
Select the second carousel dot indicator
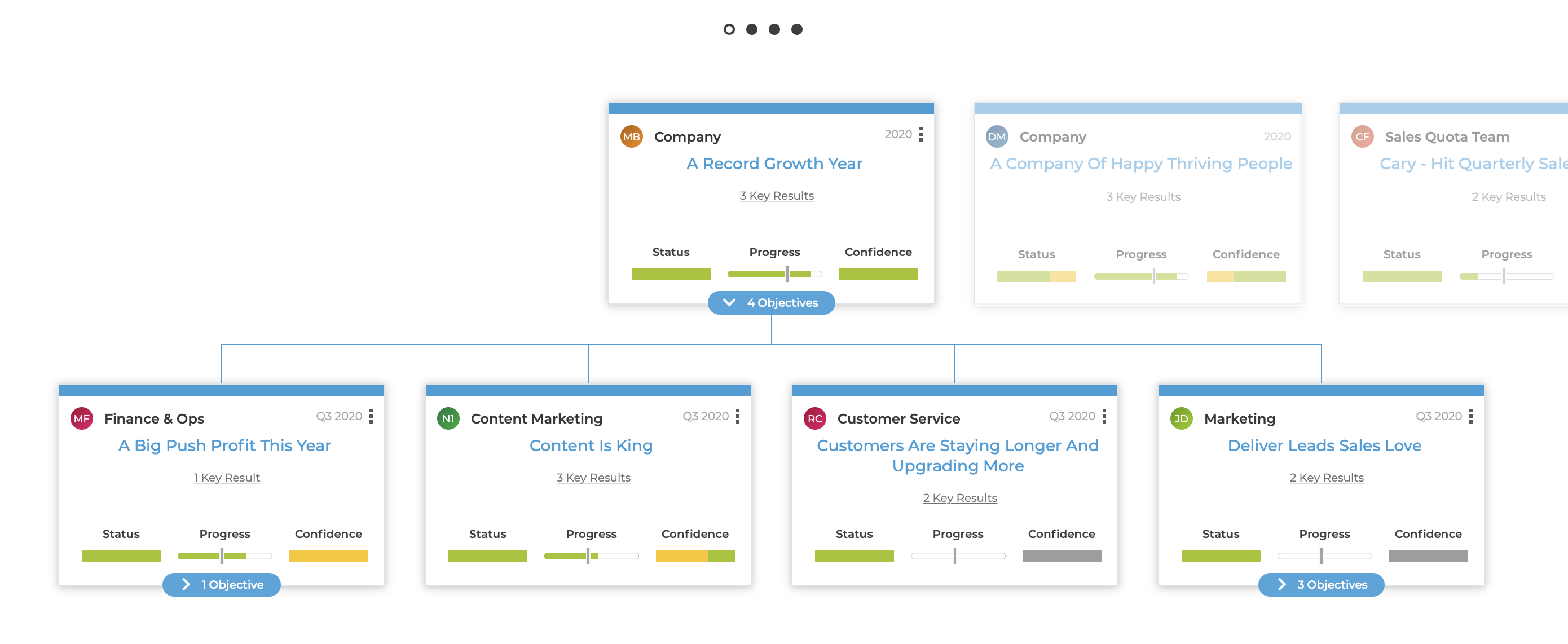click(752, 29)
